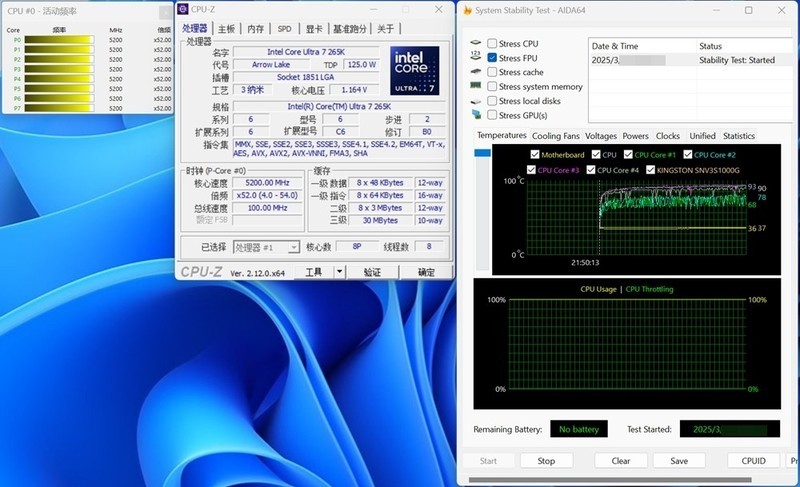Image resolution: width=800 pixels, height=487 pixels.
Task: Toggle the CPU temperature graph checkbox
Action: point(596,155)
